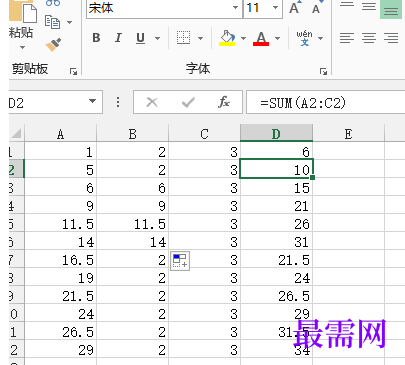
Task: Set top vertical alignment
Action: point(347,5)
